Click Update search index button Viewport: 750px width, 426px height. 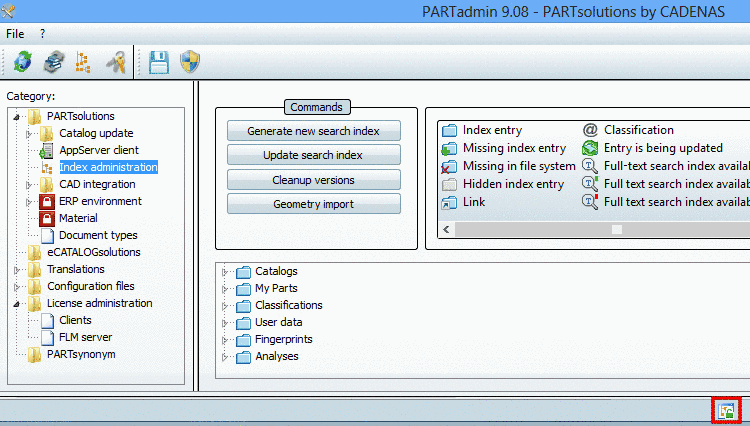(x=314, y=155)
